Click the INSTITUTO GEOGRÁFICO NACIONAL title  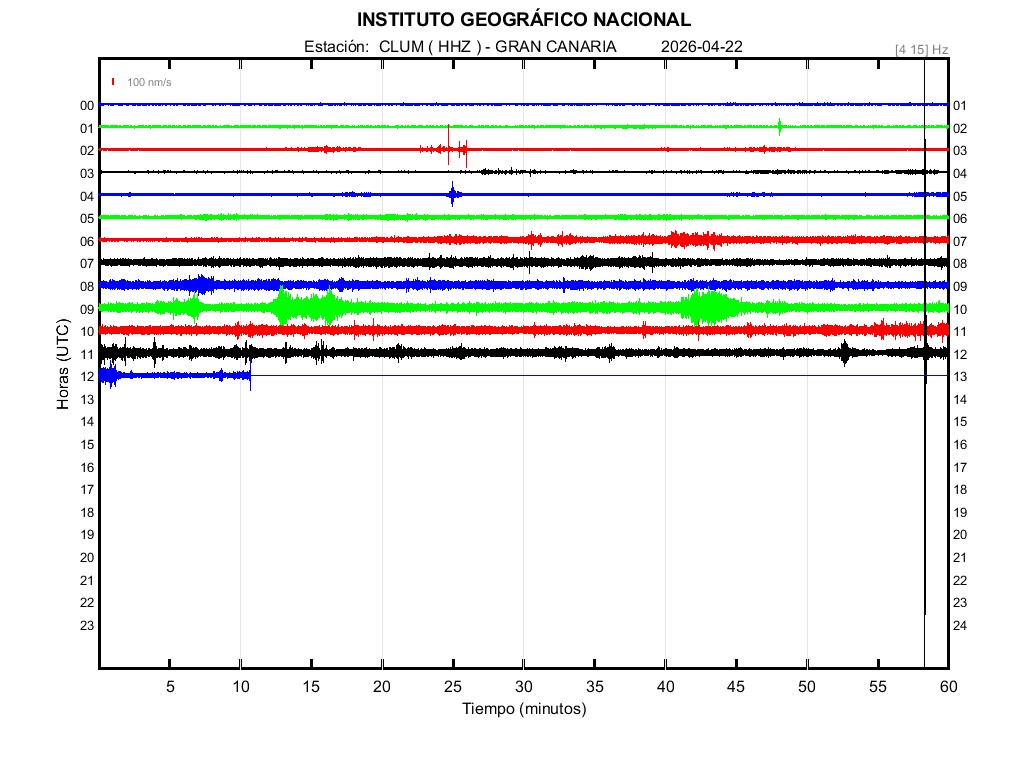coord(524,20)
